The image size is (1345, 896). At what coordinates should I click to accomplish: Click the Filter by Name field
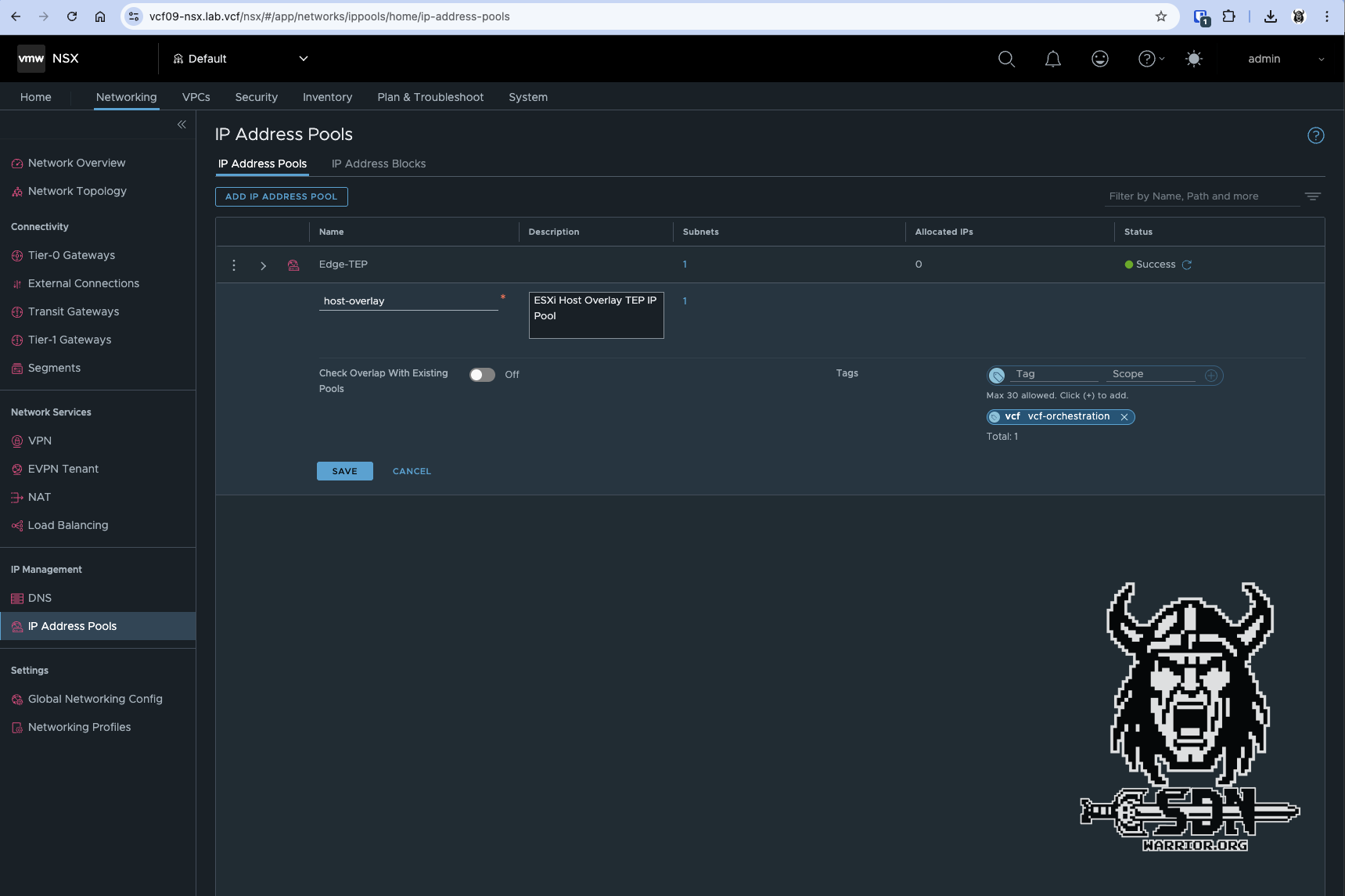1197,196
